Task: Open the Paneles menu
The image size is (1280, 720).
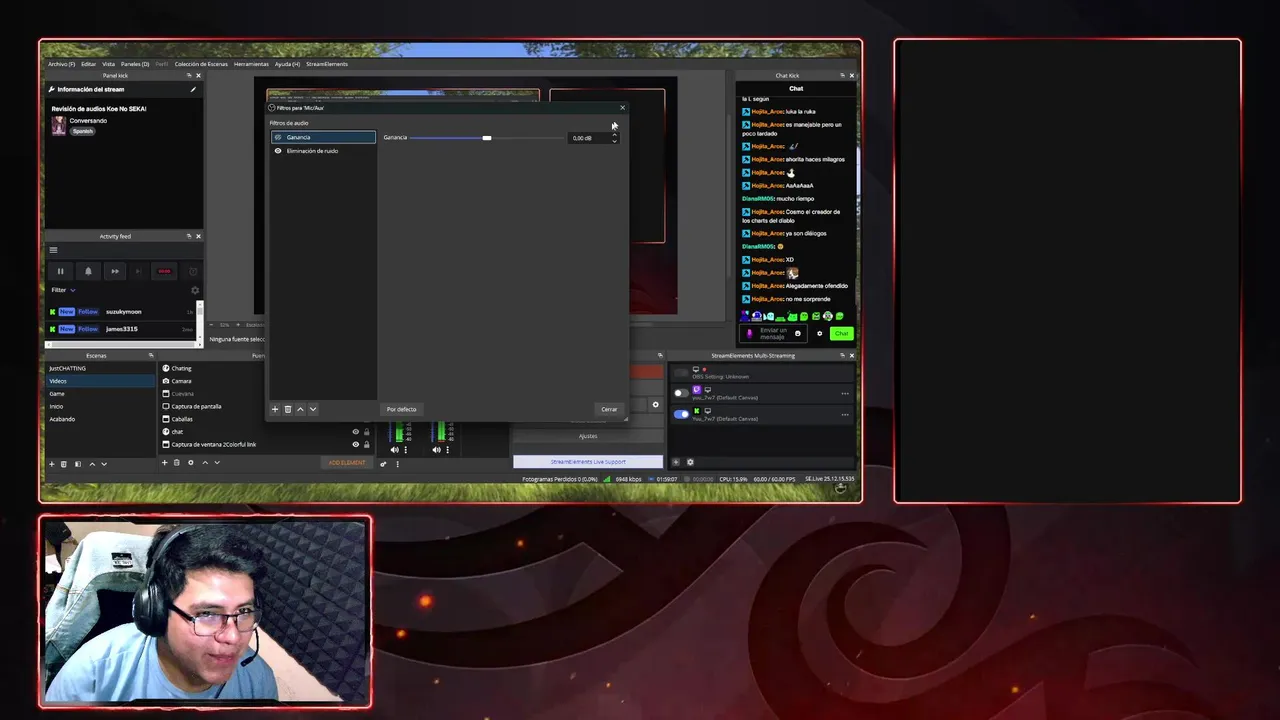Action: pyautogui.click(x=135, y=64)
